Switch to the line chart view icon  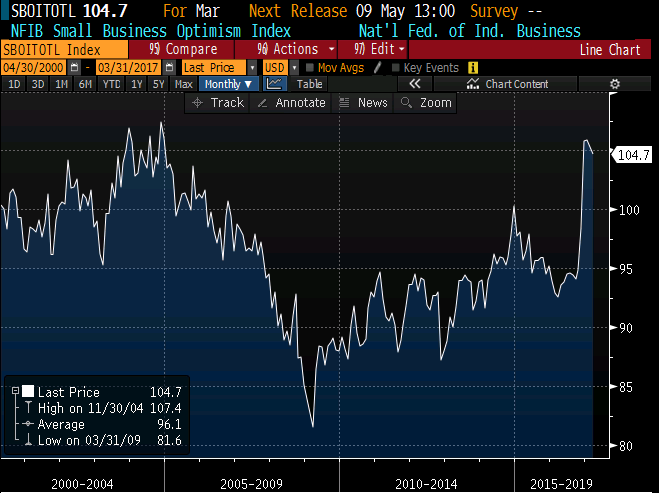pos(274,84)
